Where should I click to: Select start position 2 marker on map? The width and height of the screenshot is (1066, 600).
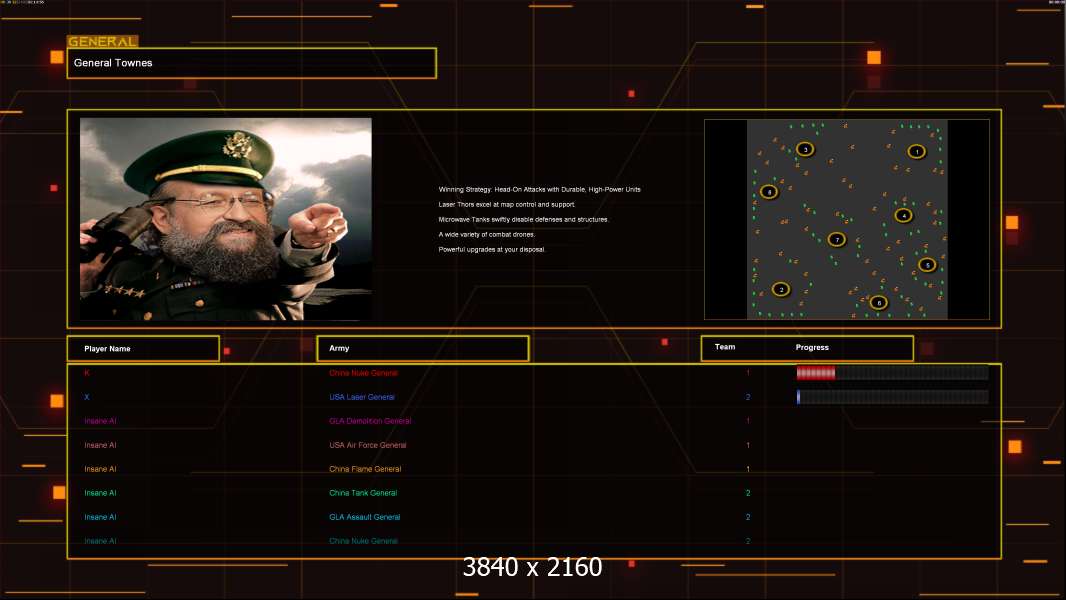[x=781, y=289]
